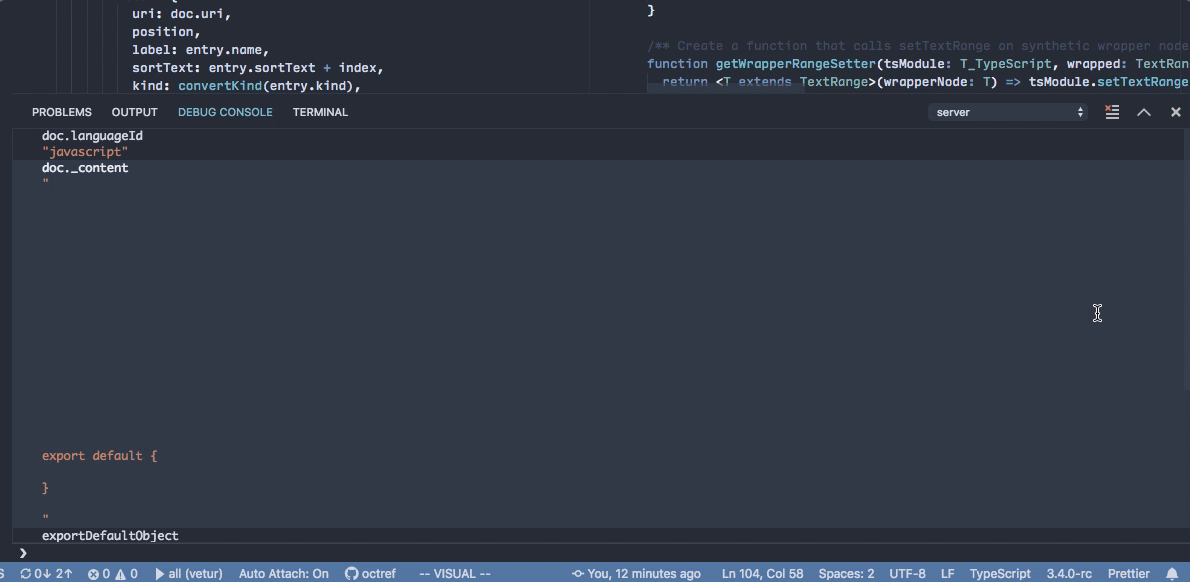
Task: Go to line via Ln 104, Col 58
Action: (762, 574)
